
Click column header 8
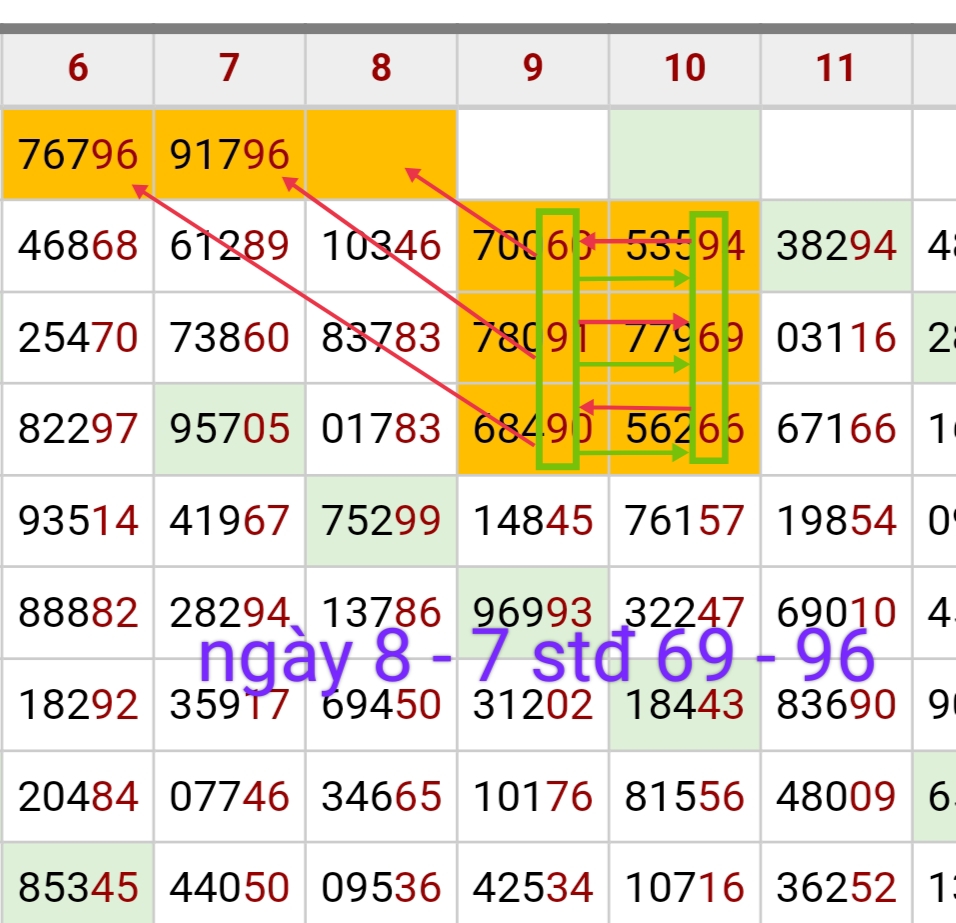pos(381,68)
